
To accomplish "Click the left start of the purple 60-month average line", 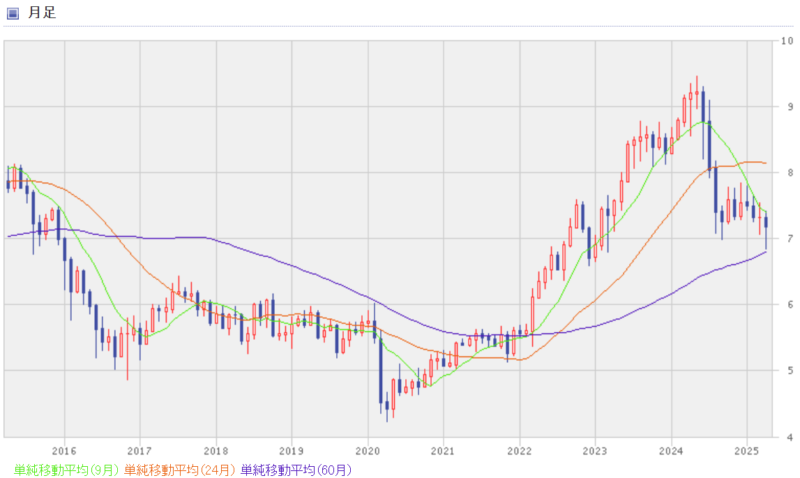I will [x=8, y=237].
